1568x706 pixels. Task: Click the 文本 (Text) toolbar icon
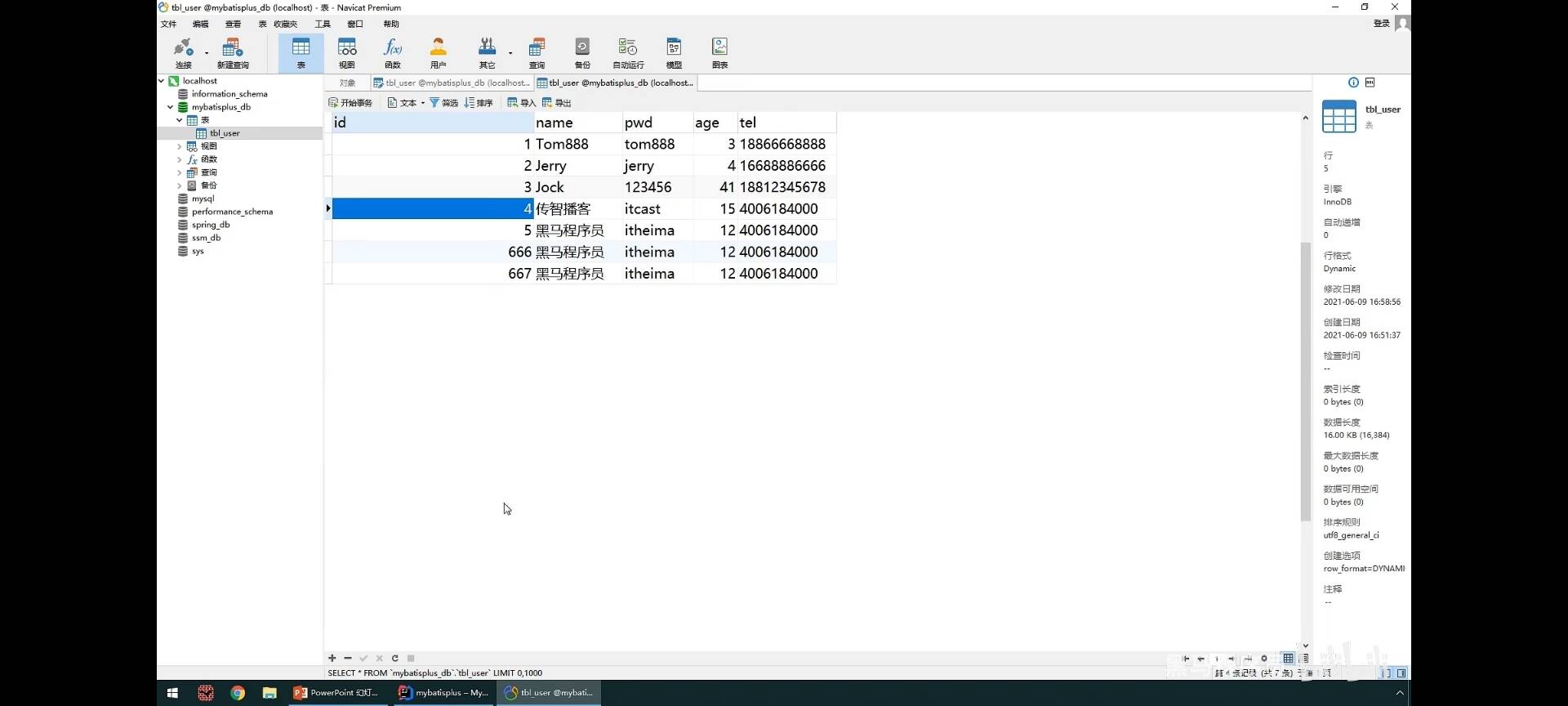(402, 103)
